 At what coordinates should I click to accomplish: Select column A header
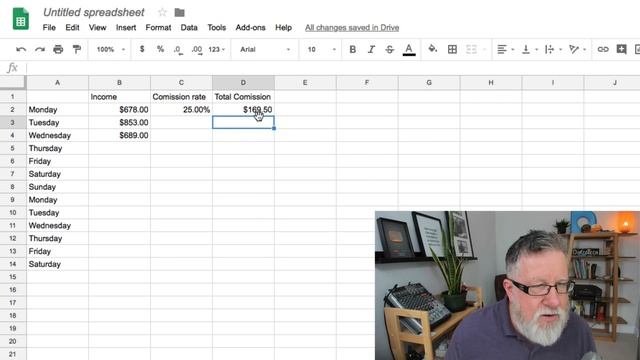[57, 82]
